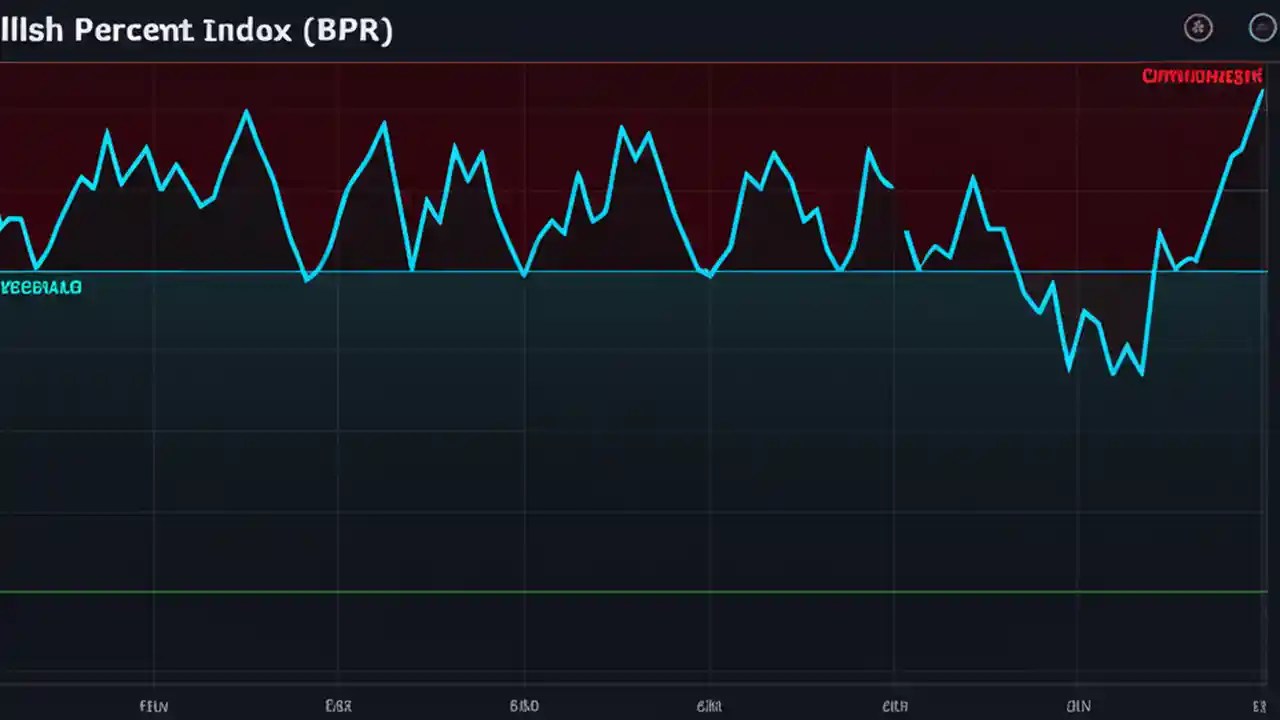Viewport: 1280px width, 720px height.
Task: Click the rightmost circular icon in the header
Action: 1262,28
